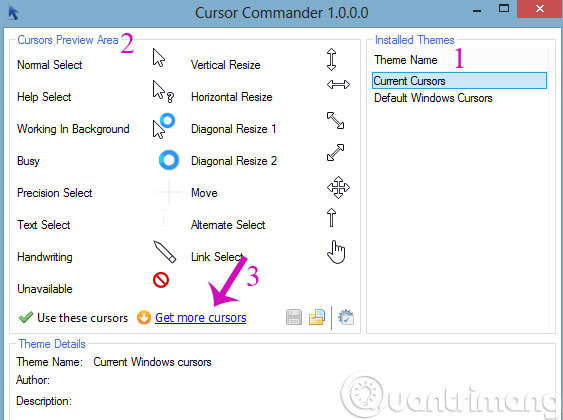Click the Horizontal Resize cursor preview
The width and height of the screenshot is (563, 420).
(x=338, y=85)
